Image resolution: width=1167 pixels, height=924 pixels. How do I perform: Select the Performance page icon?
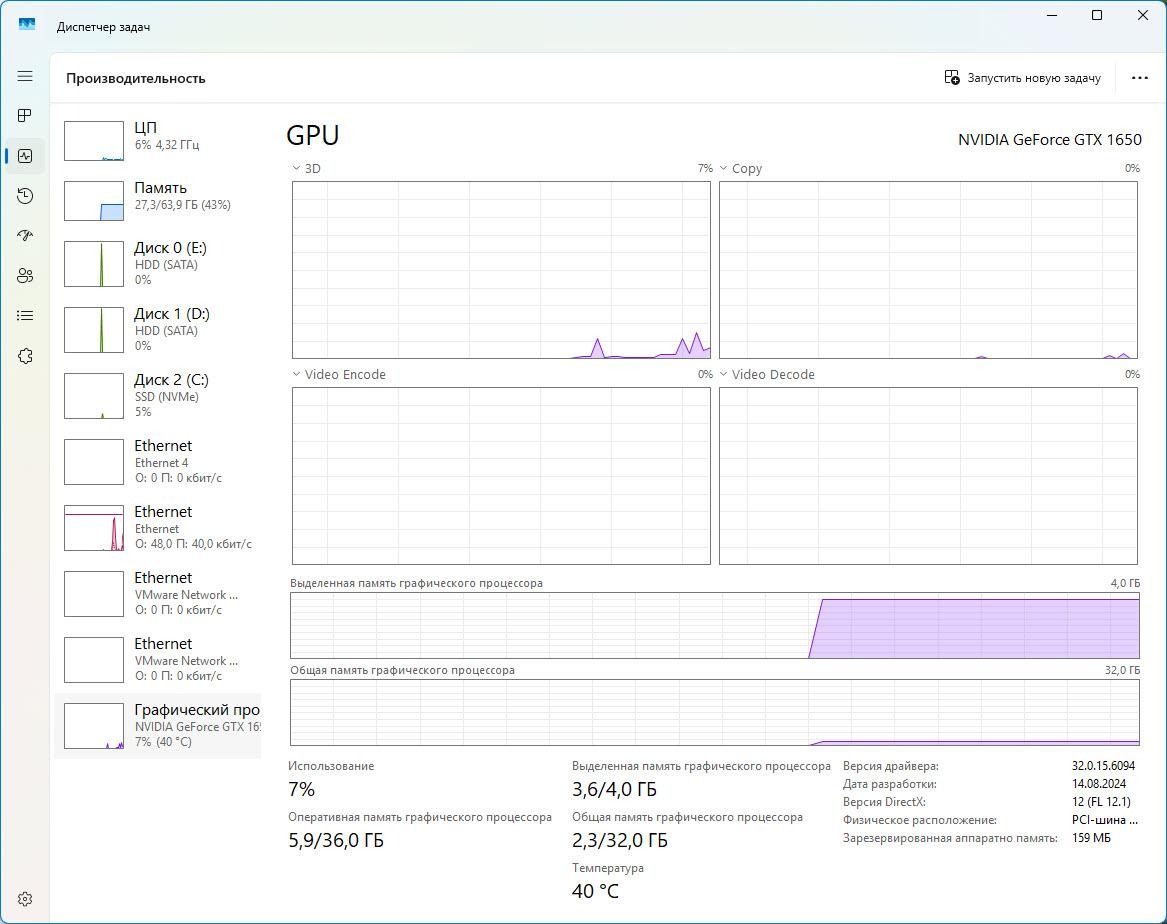25,155
